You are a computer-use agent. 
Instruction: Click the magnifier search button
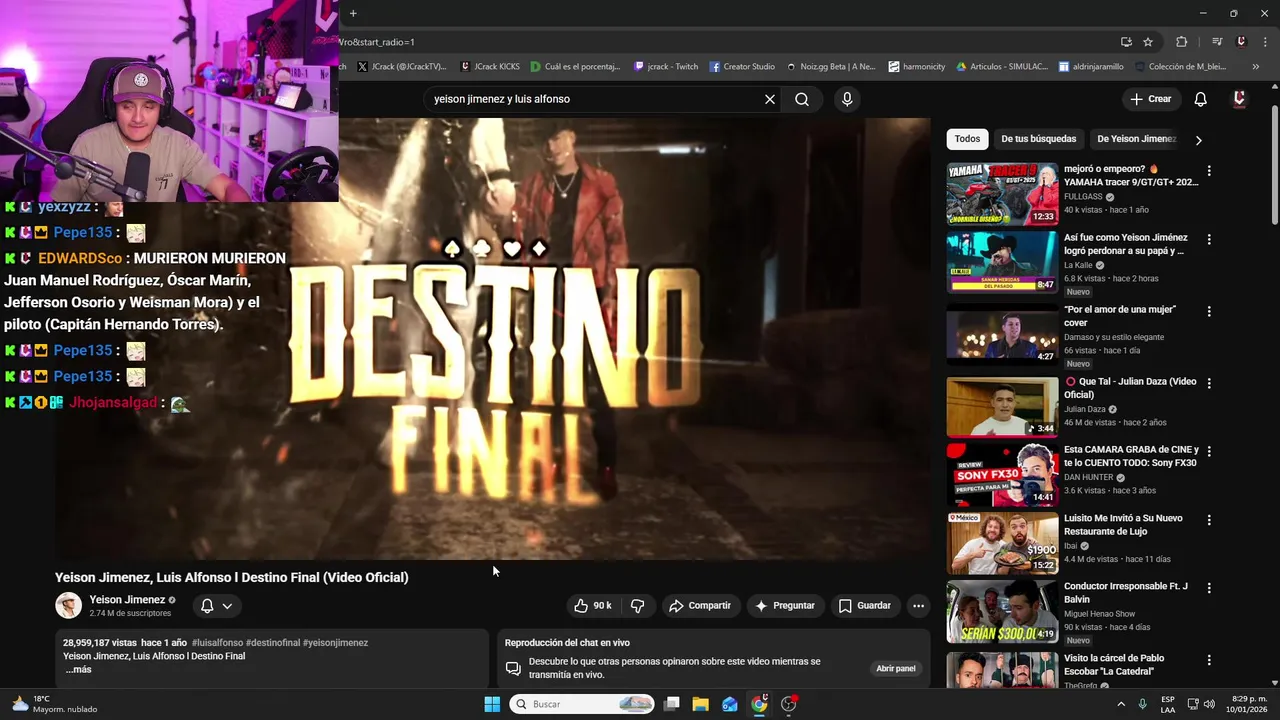click(802, 99)
